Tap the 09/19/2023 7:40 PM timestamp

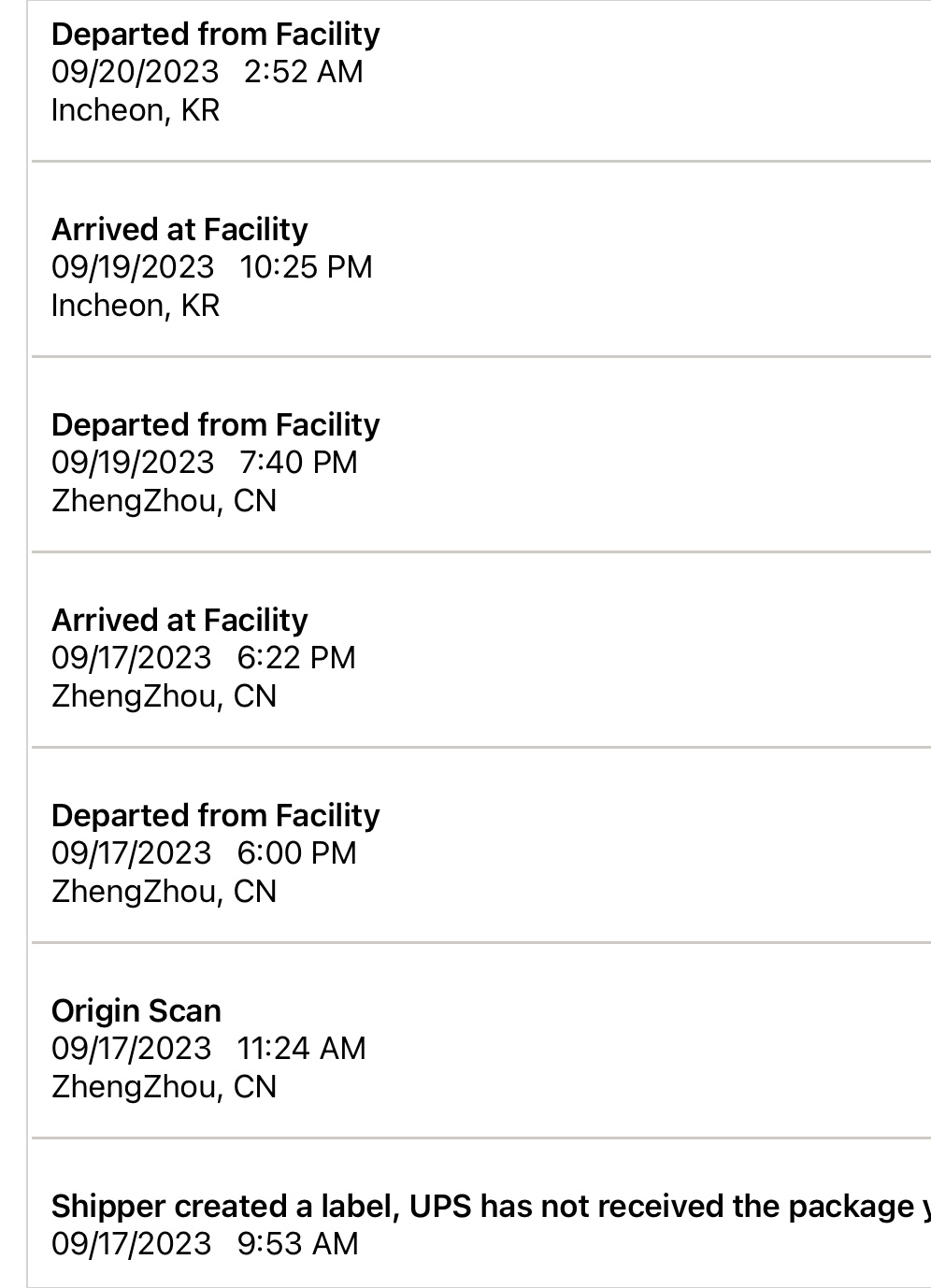[x=204, y=463]
